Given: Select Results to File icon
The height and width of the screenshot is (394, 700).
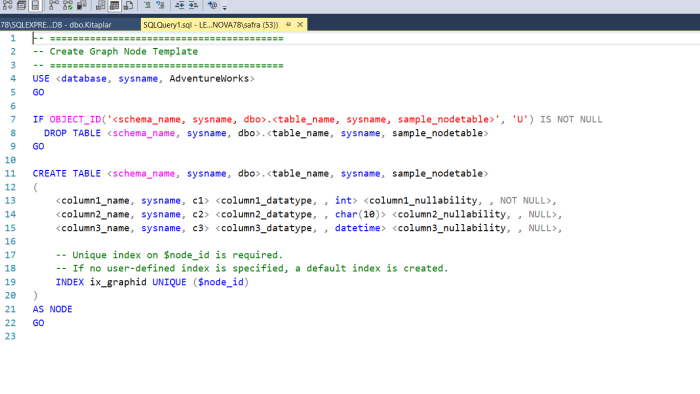Looking at the screenshot, I should pos(129,5).
